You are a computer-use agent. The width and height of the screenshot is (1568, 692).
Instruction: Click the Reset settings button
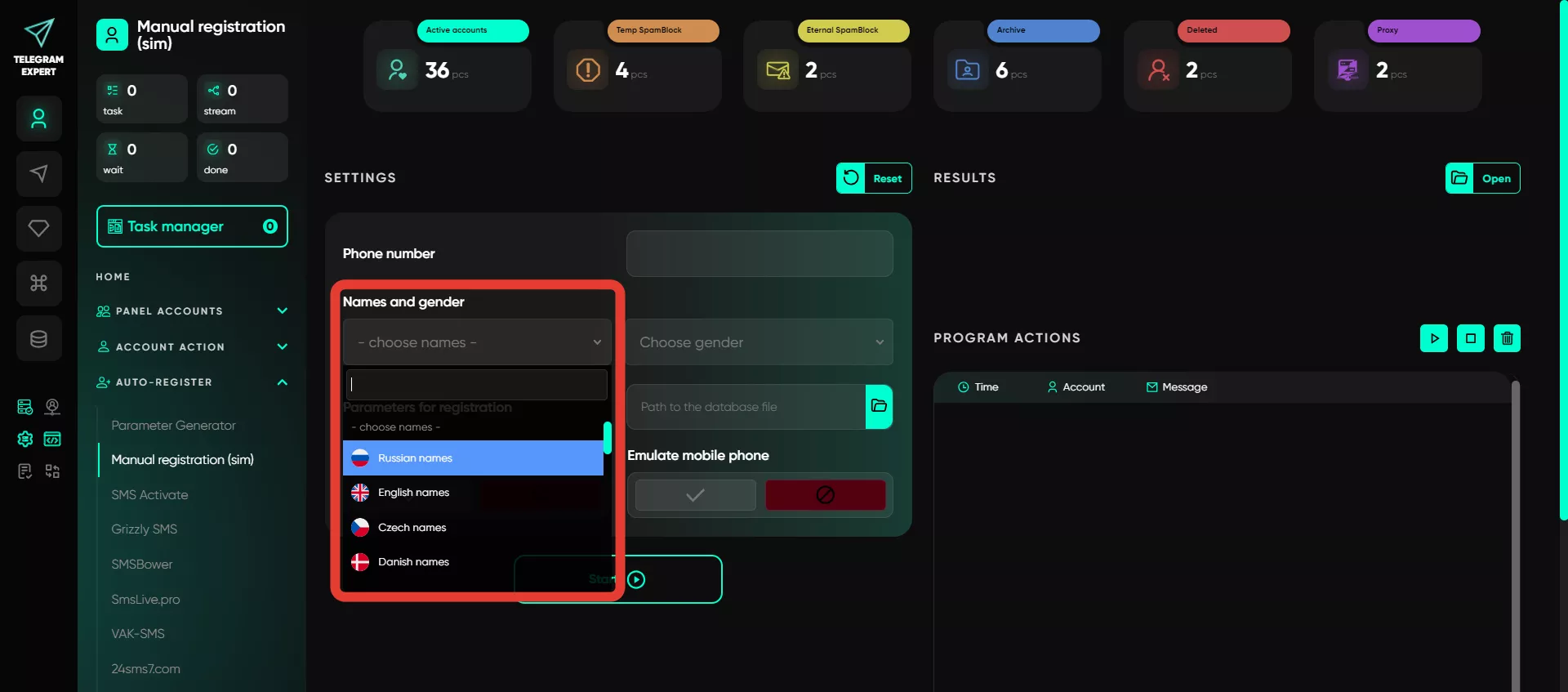[x=874, y=178]
